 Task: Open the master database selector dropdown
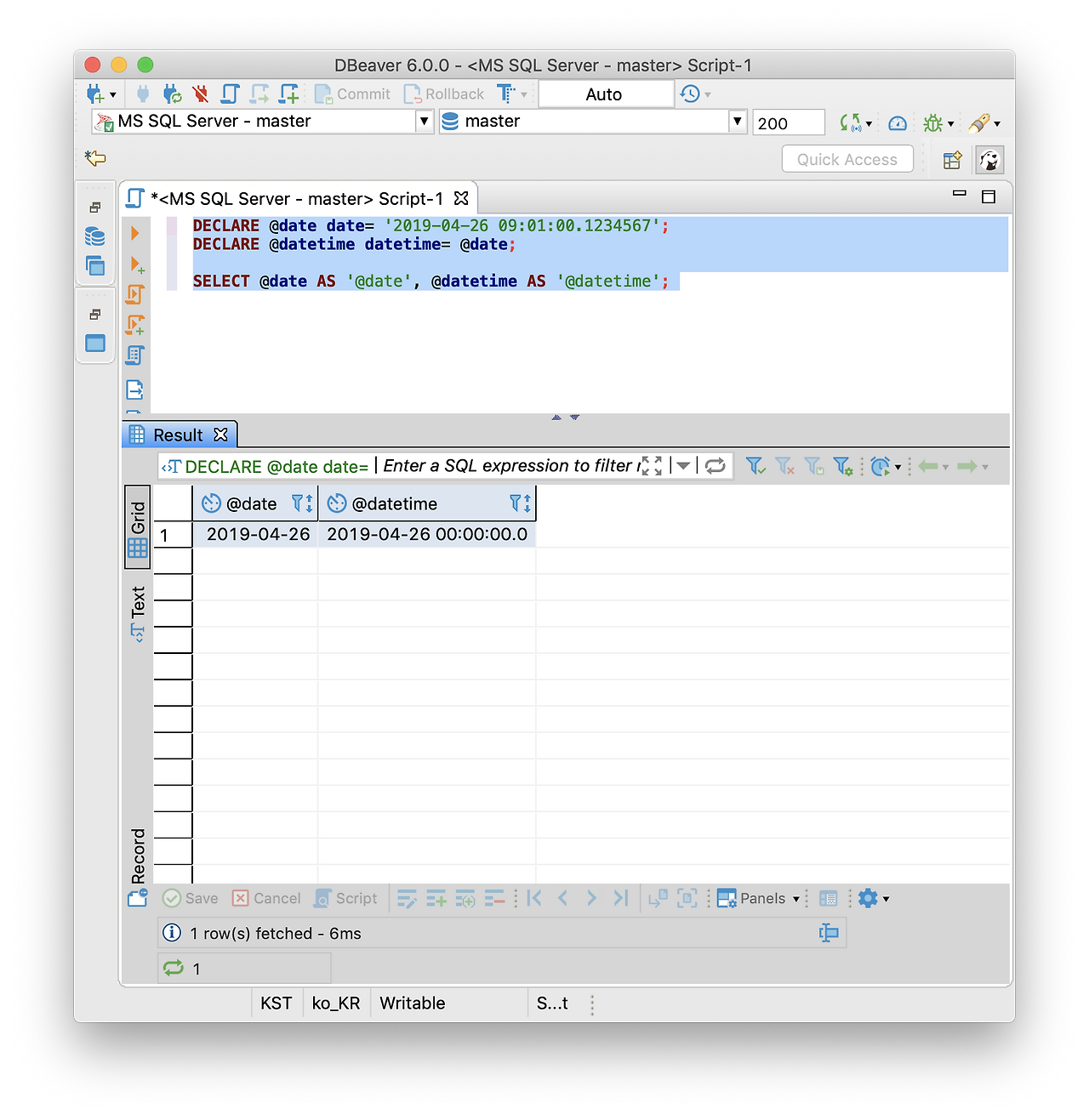pyautogui.click(x=736, y=121)
